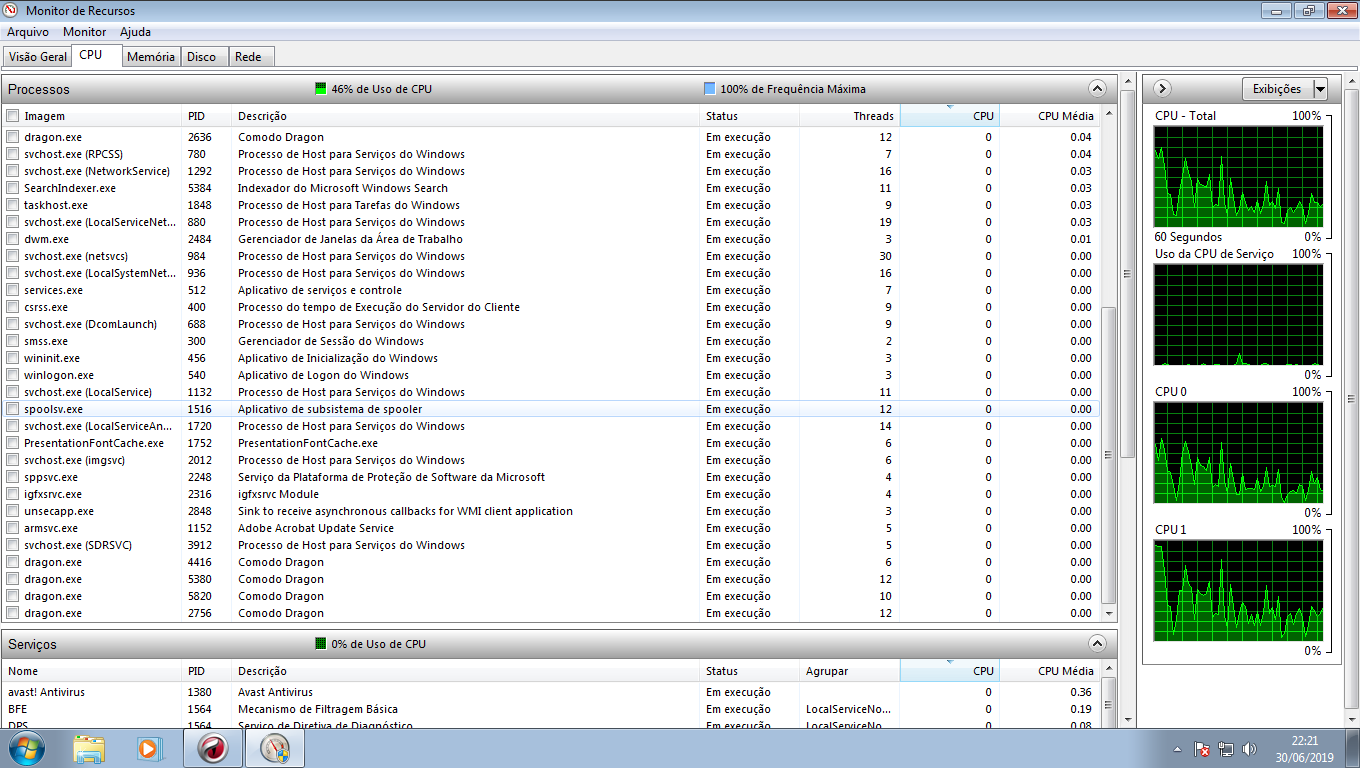Switch to Visão Geral tab

[x=38, y=57]
